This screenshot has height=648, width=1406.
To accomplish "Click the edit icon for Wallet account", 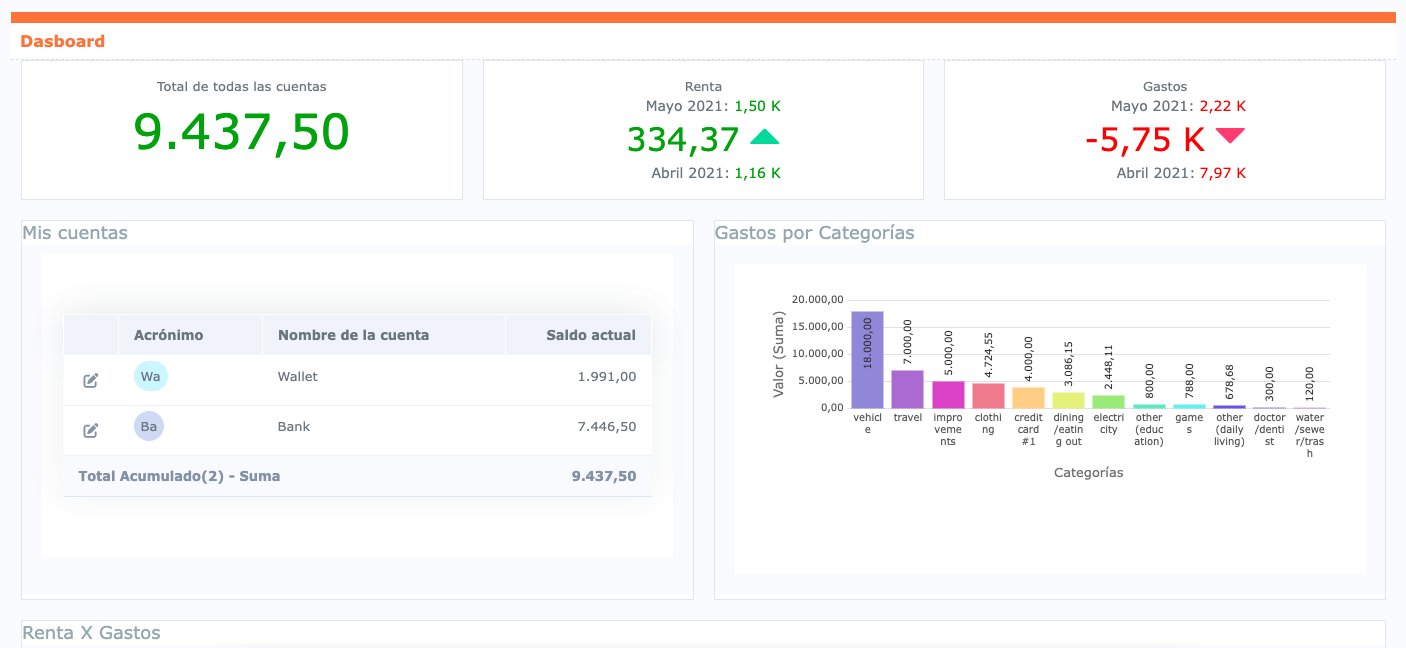I will [x=91, y=380].
